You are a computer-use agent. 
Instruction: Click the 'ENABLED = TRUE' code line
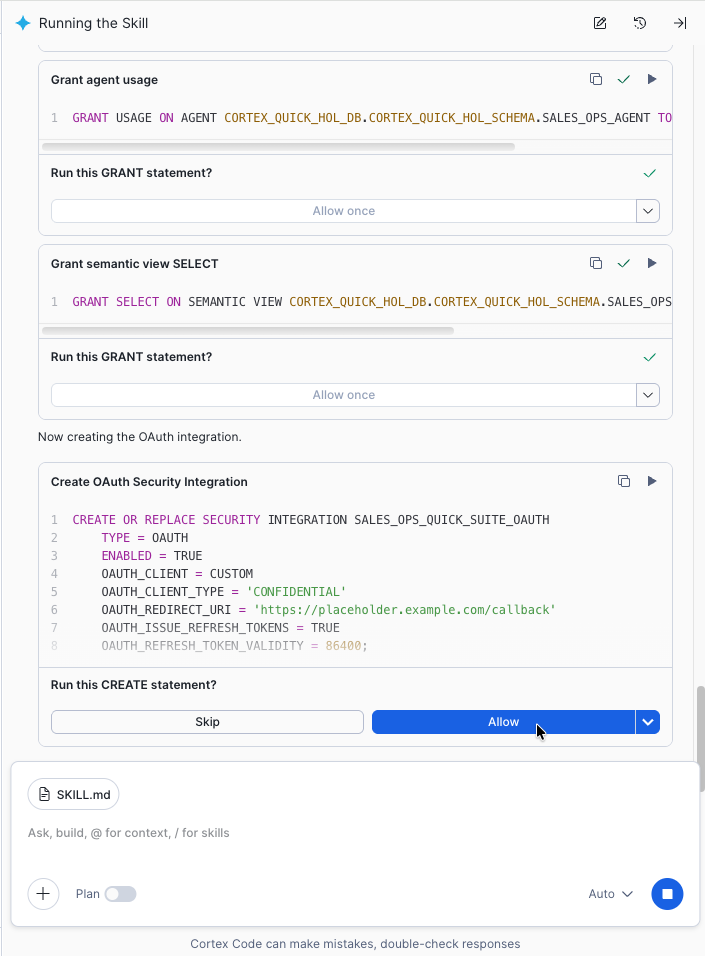click(152, 555)
